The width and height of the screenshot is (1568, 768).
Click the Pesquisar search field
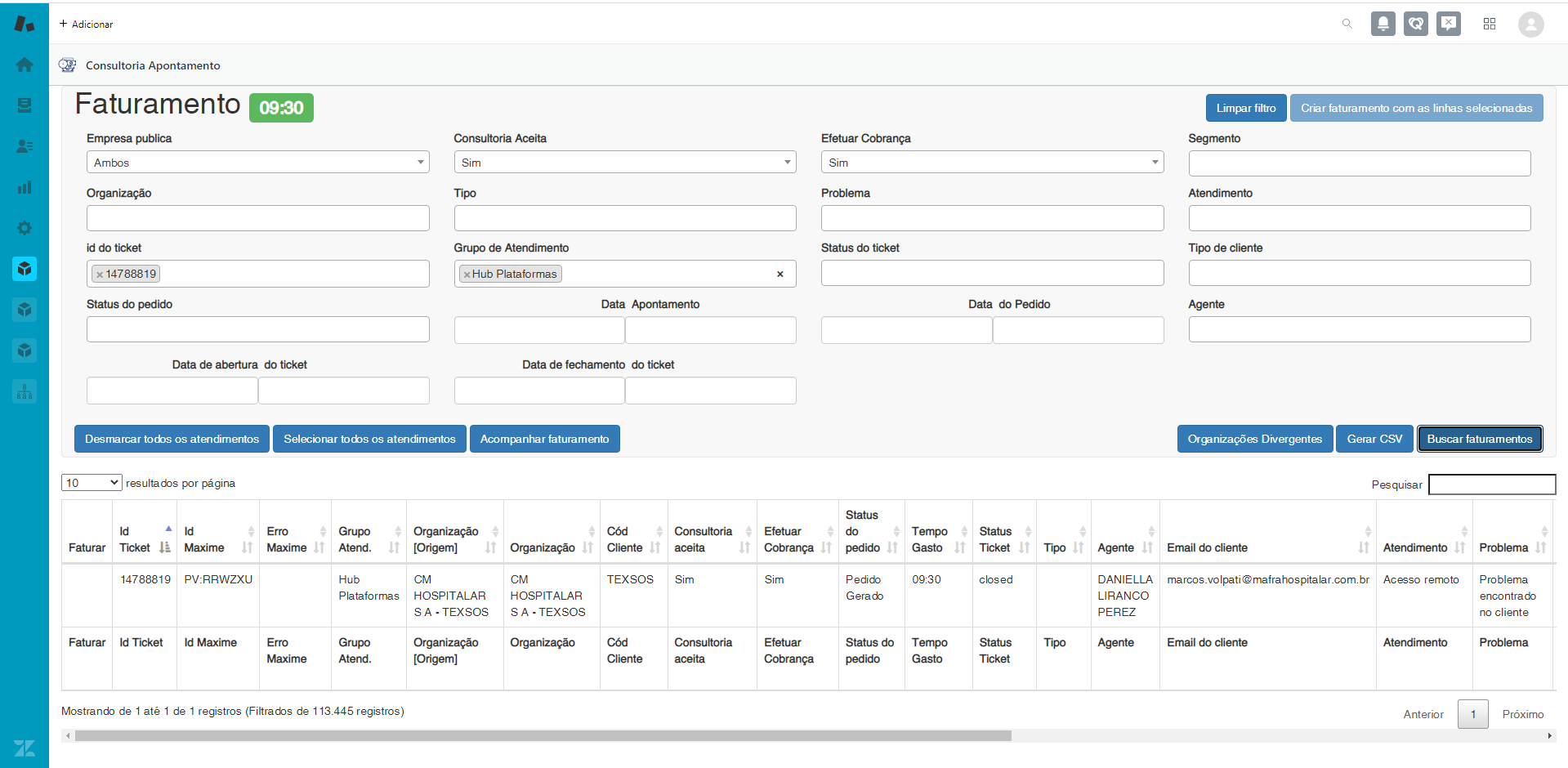click(x=1491, y=484)
